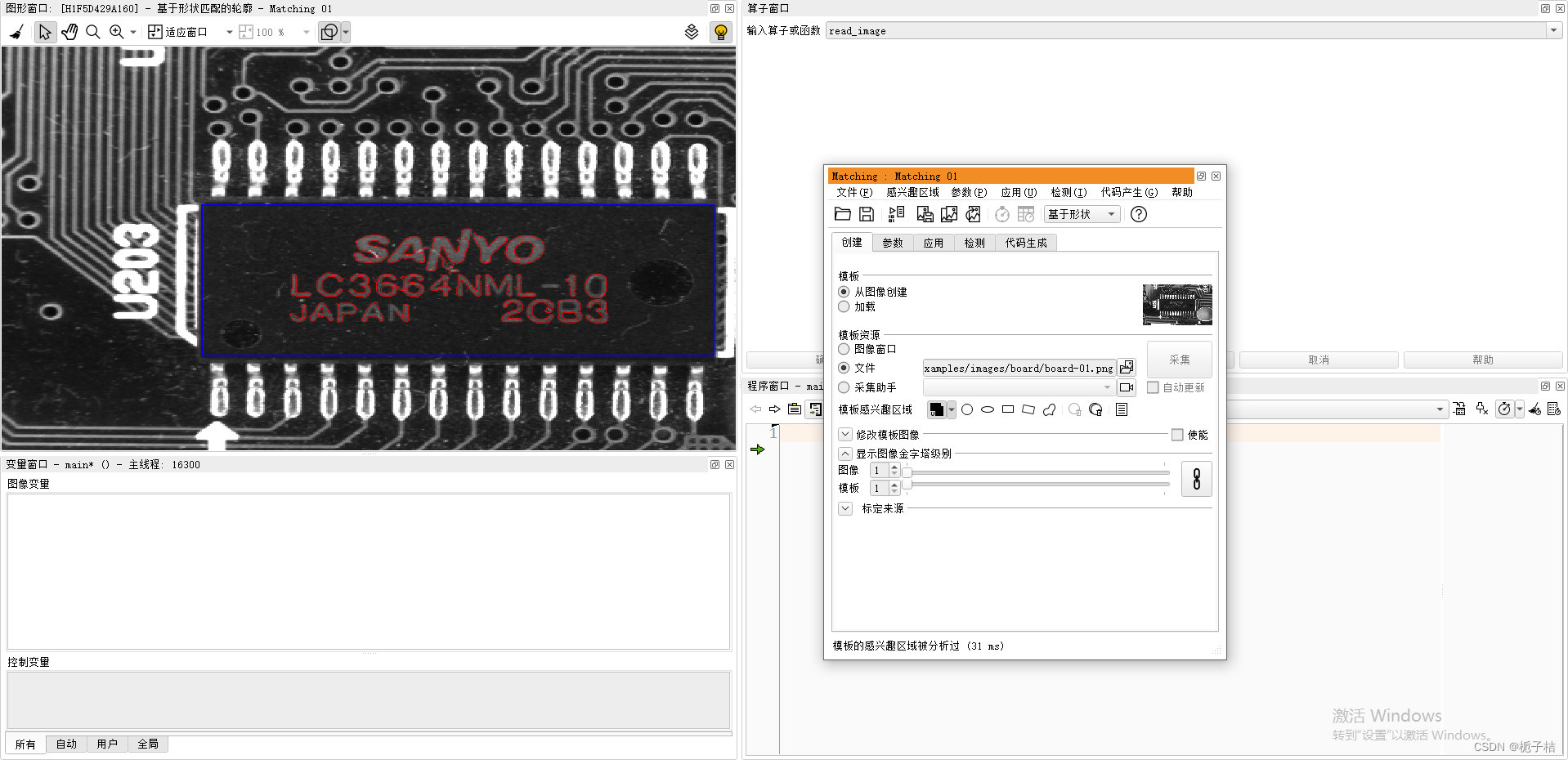Viewport: 1568px width, 760px height.
Task: Click the save disk icon in Matching toolbar
Action: [x=867, y=214]
